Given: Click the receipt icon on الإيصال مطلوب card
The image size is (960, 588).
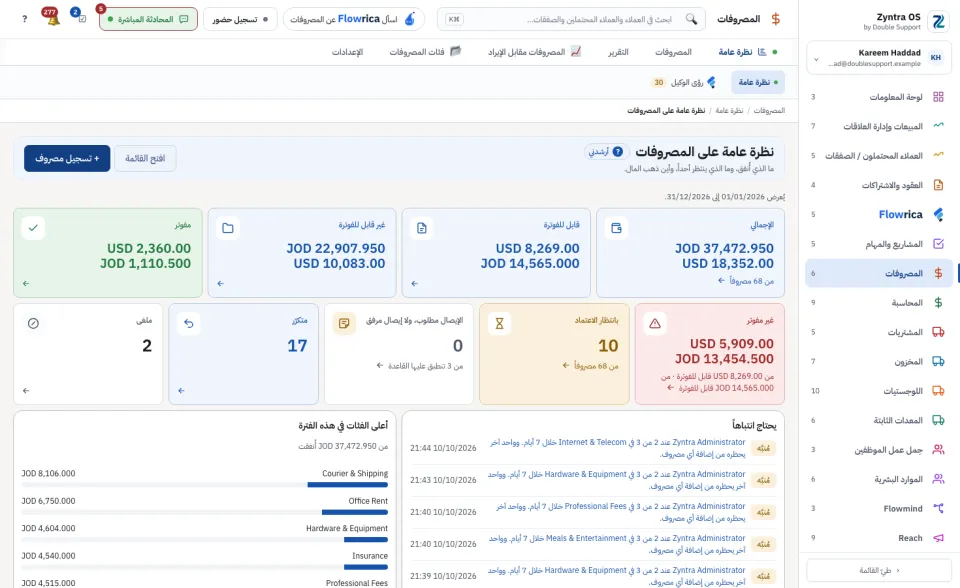Looking at the screenshot, I should point(344,323).
